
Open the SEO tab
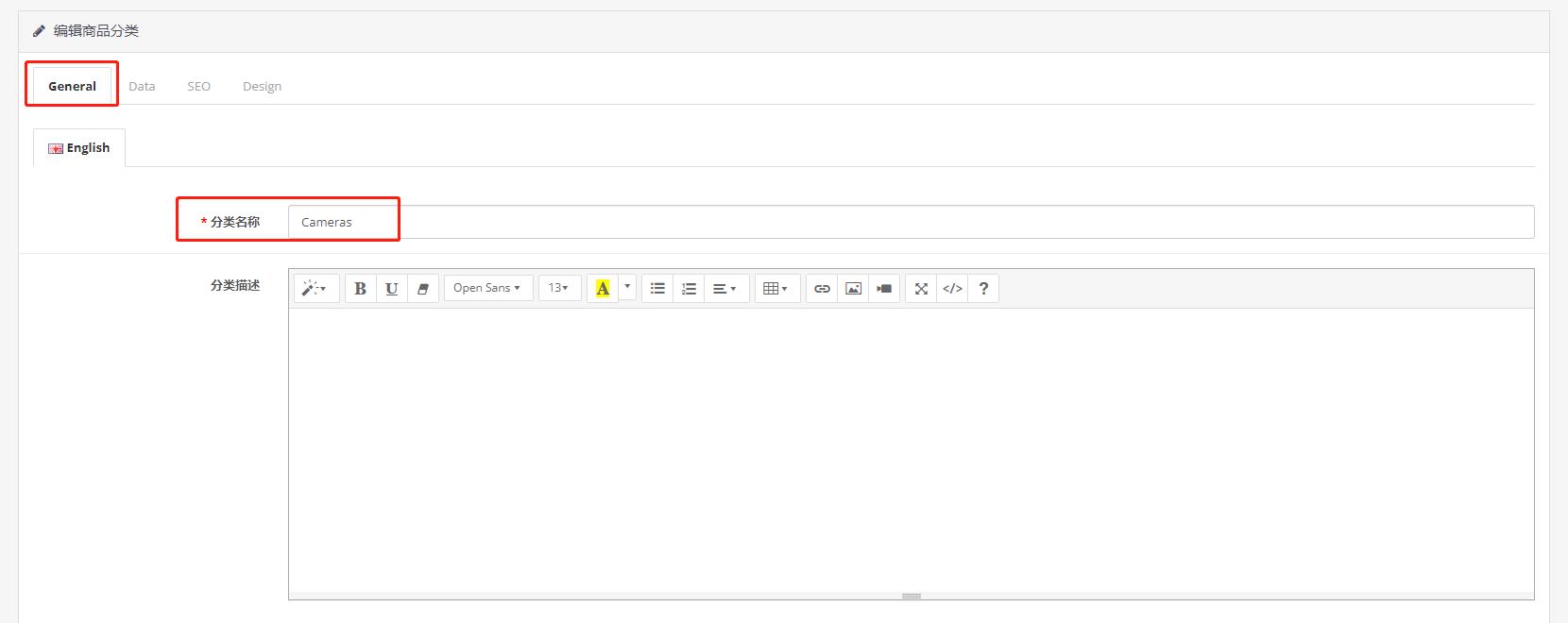point(198,86)
